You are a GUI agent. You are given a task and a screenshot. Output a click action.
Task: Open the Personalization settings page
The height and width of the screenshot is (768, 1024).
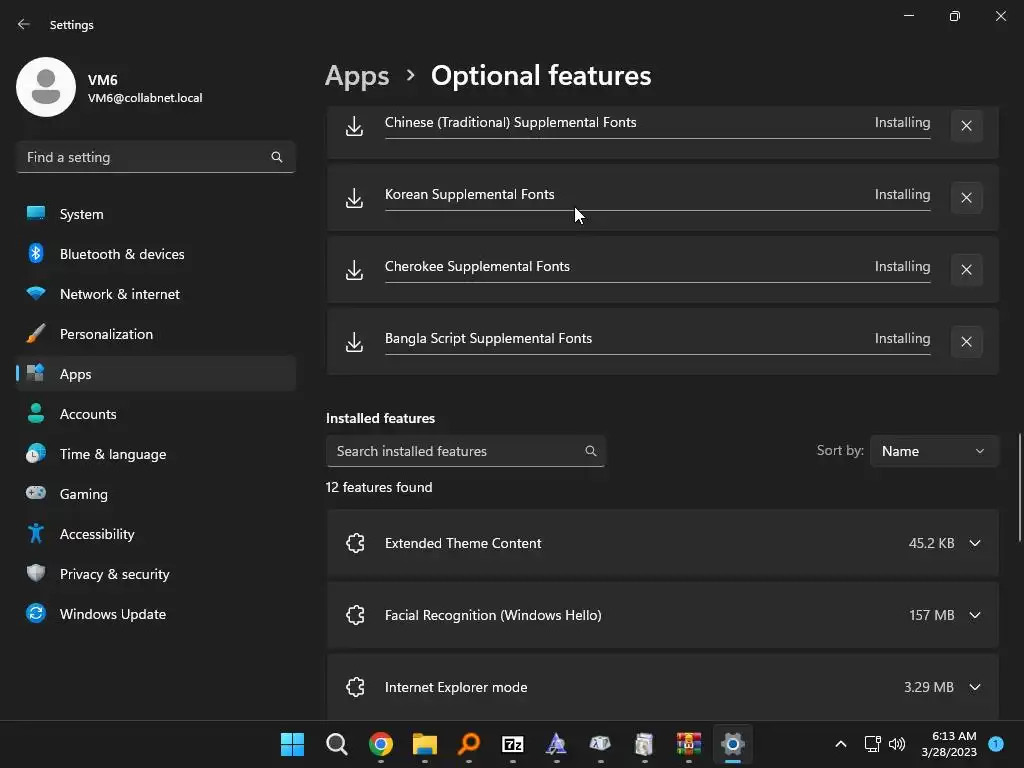[x=106, y=334]
